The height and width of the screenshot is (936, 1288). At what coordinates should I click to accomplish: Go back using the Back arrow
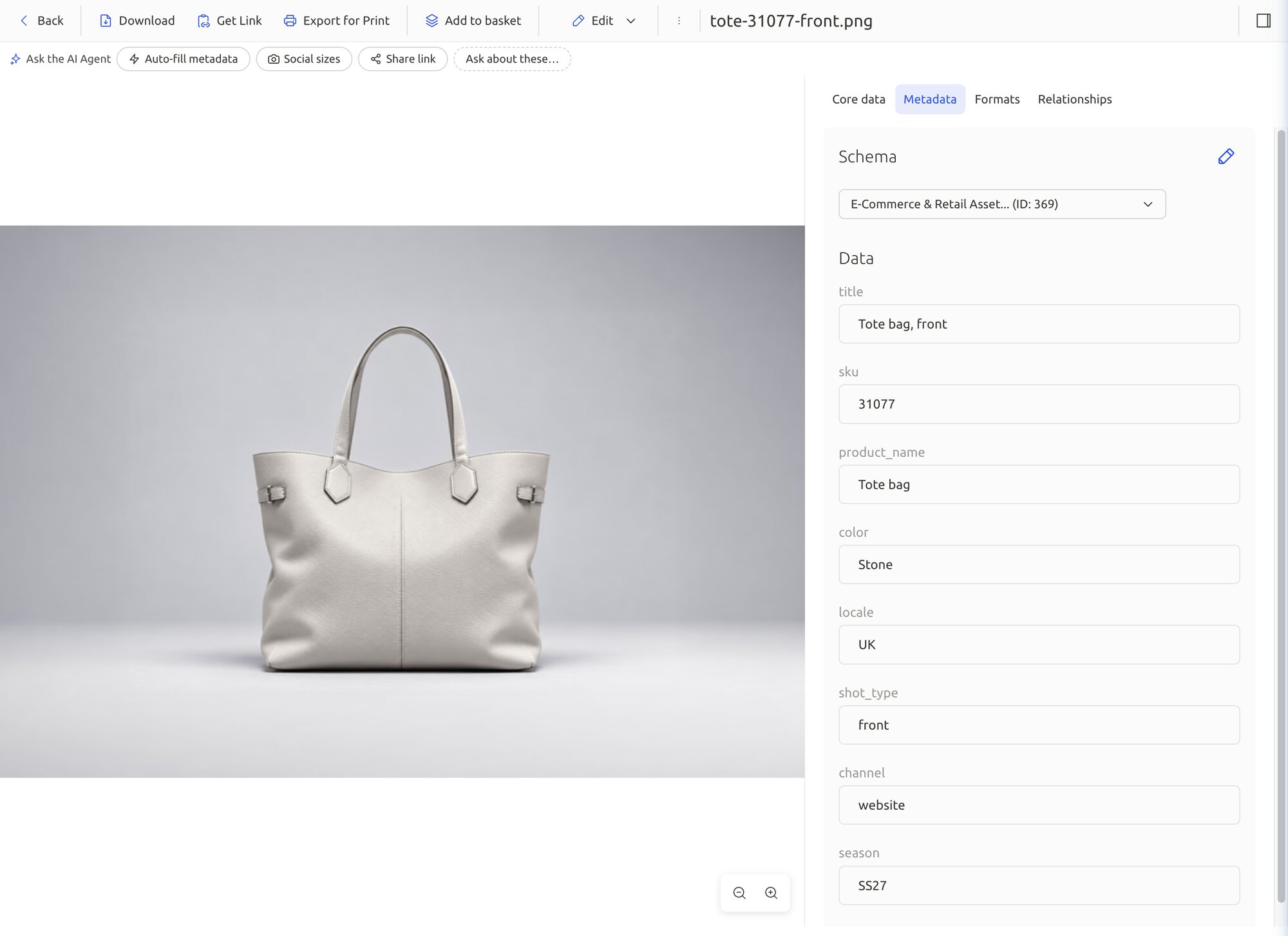click(x=42, y=21)
